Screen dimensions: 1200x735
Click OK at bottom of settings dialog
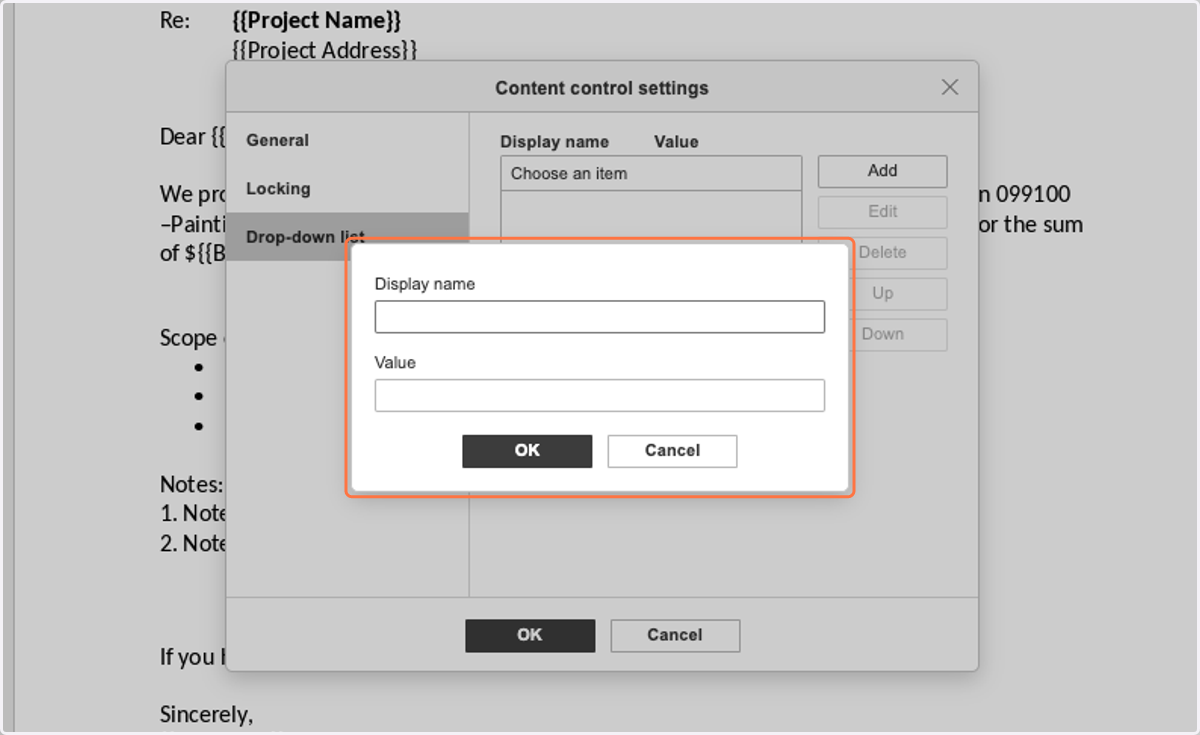[530, 635]
